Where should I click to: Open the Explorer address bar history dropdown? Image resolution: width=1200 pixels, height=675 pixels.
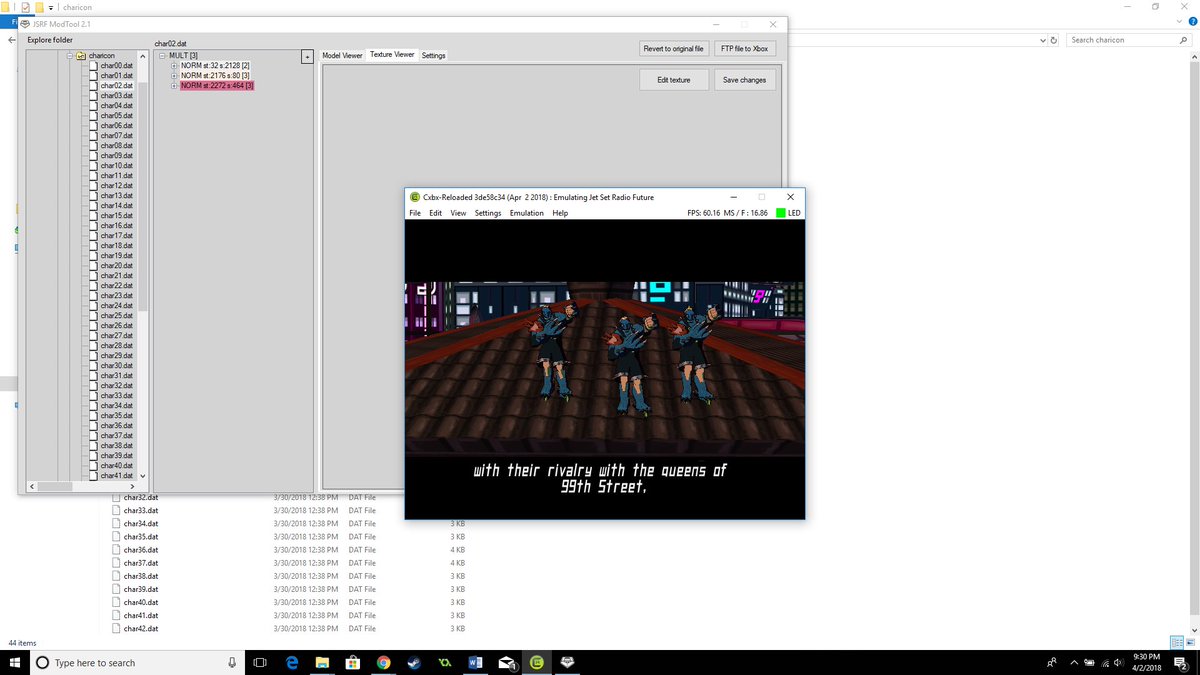click(x=1042, y=40)
